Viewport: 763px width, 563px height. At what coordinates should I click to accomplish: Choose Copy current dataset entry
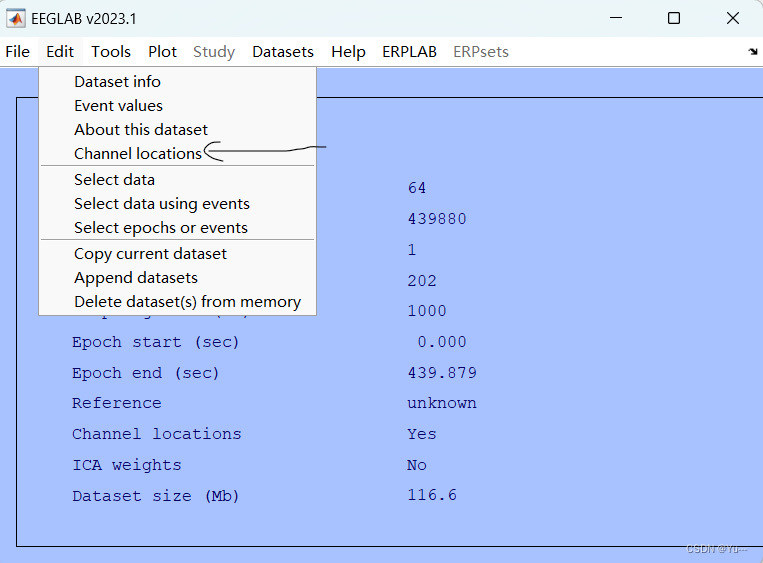pos(178,254)
